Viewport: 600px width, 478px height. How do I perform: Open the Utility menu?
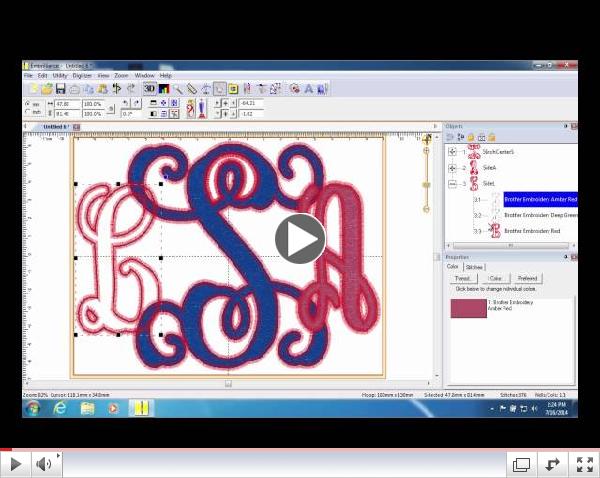(x=60, y=76)
